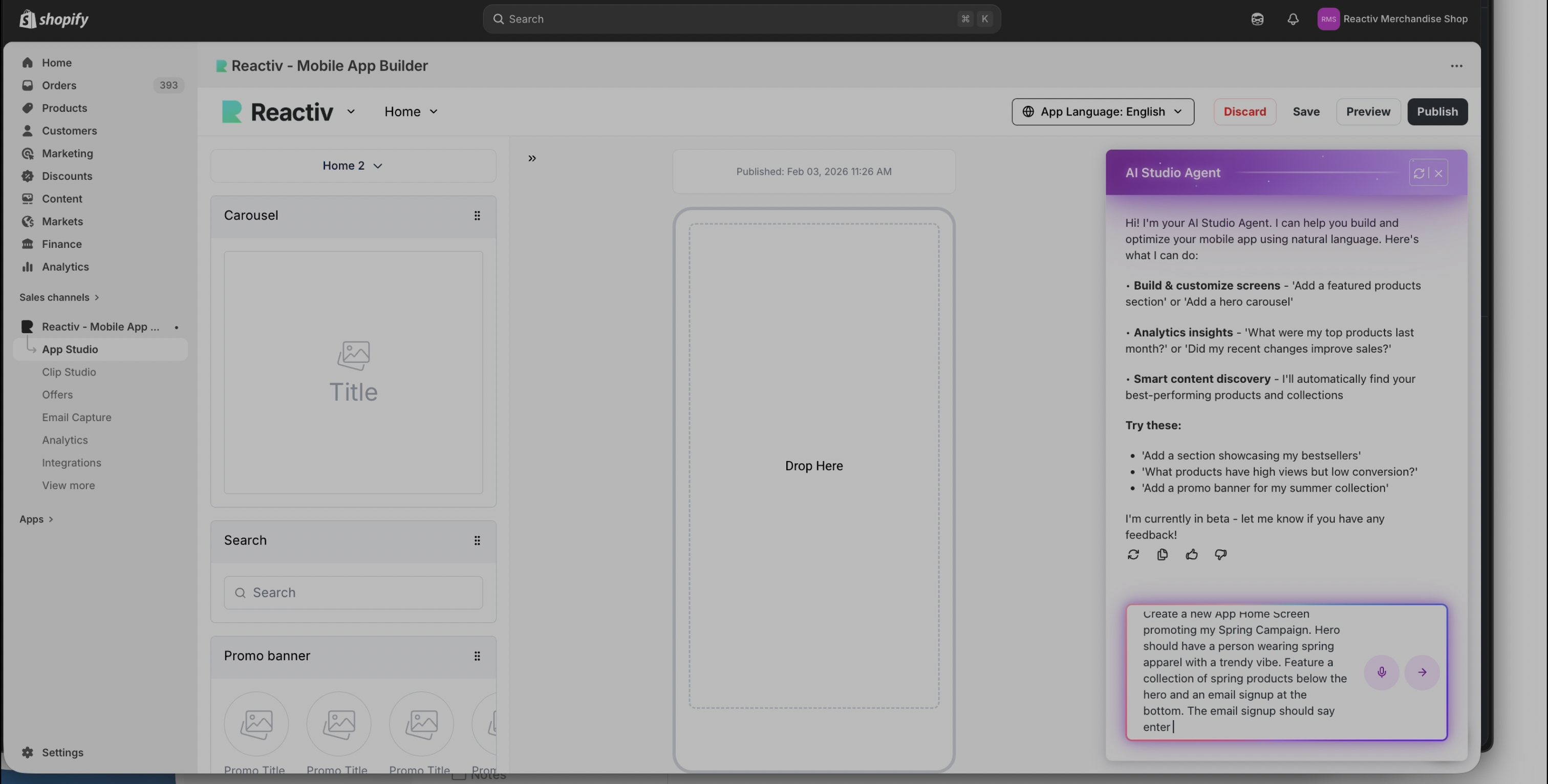Viewport: 1548px width, 784px height.
Task: Click the Drop Here phone canvas
Action: [813, 466]
